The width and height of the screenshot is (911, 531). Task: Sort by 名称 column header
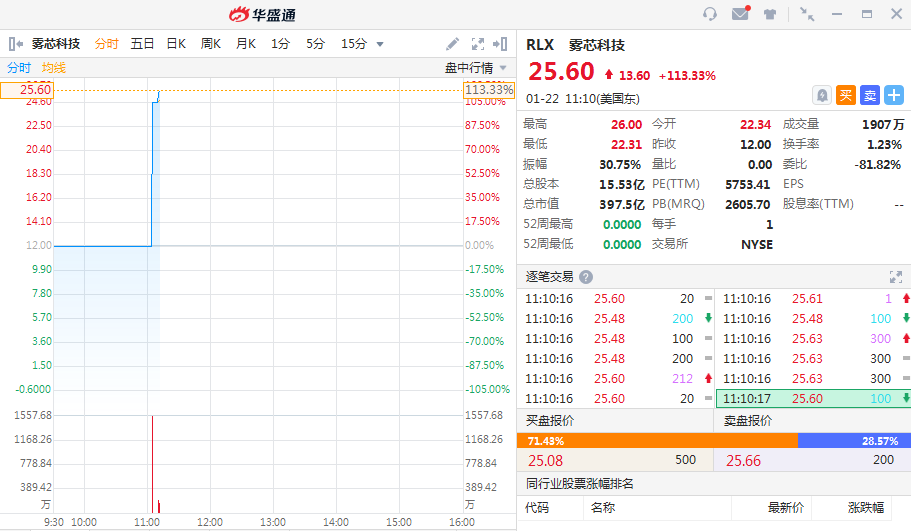(x=602, y=508)
